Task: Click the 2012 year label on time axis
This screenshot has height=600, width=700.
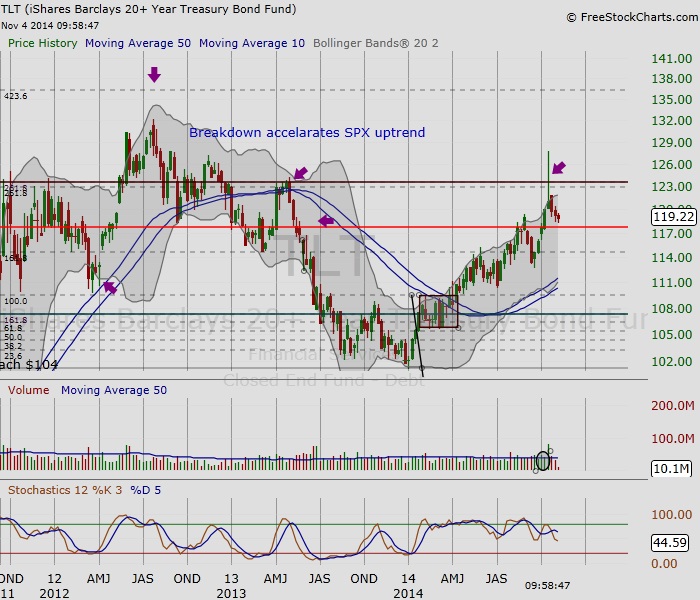Action: point(54,594)
